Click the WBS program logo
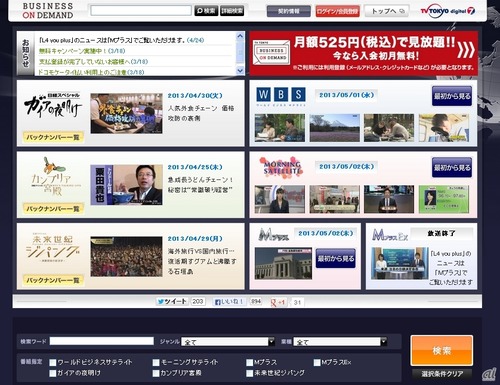500x385 pixels. [x=281, y=96]
